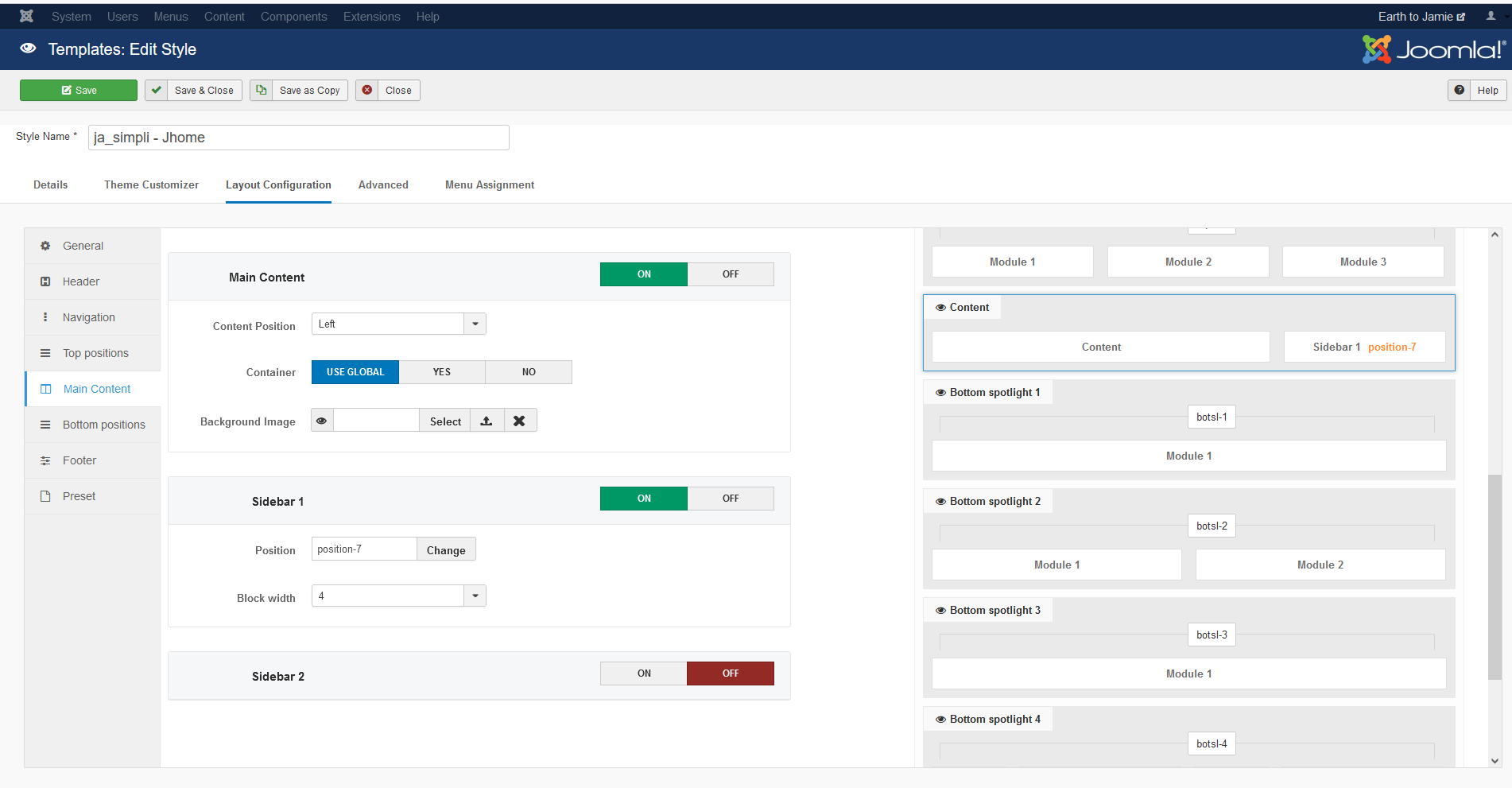Turn Sidebar 1 OFF
1512x788 pixels.
731,499
